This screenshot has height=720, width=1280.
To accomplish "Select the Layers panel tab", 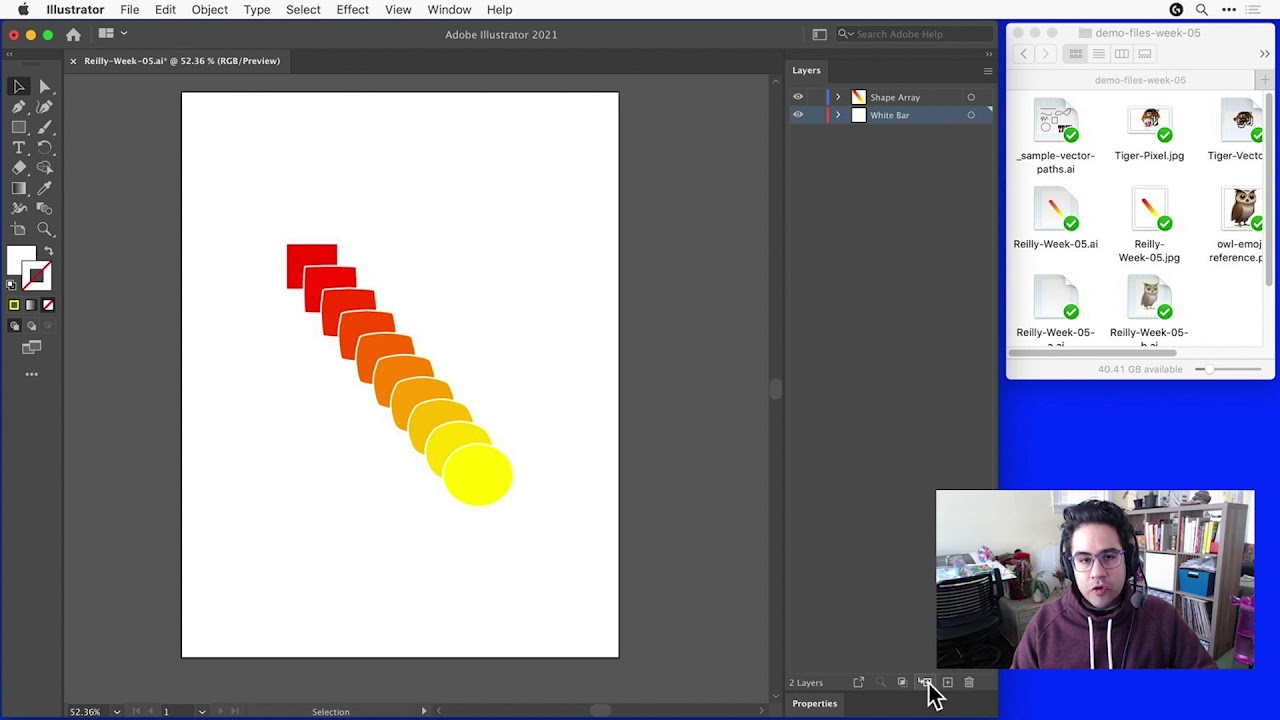I will pyautogui.click(x=806, y=71).
